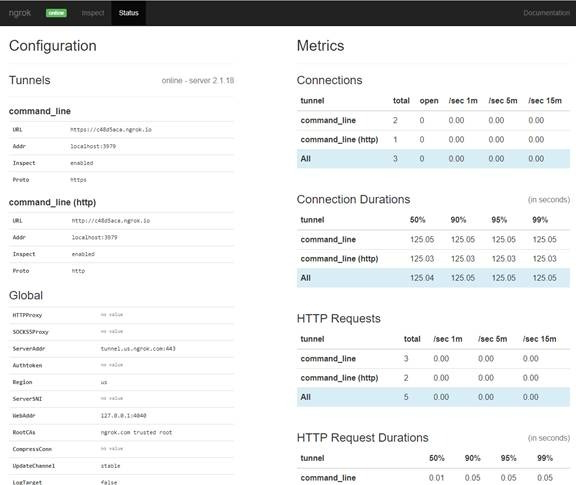Click the Global section heading
576x485 pixels.
[26, 295]
